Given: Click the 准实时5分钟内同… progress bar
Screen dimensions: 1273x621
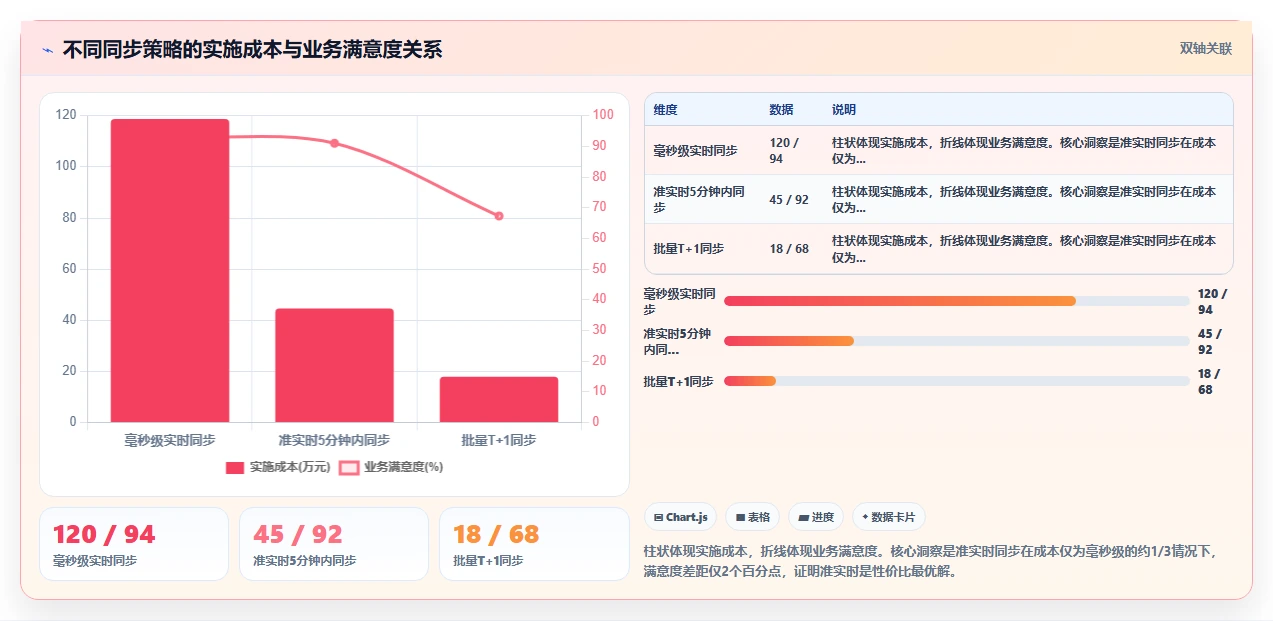Looking at the screenshot, I should click(957, 341).
